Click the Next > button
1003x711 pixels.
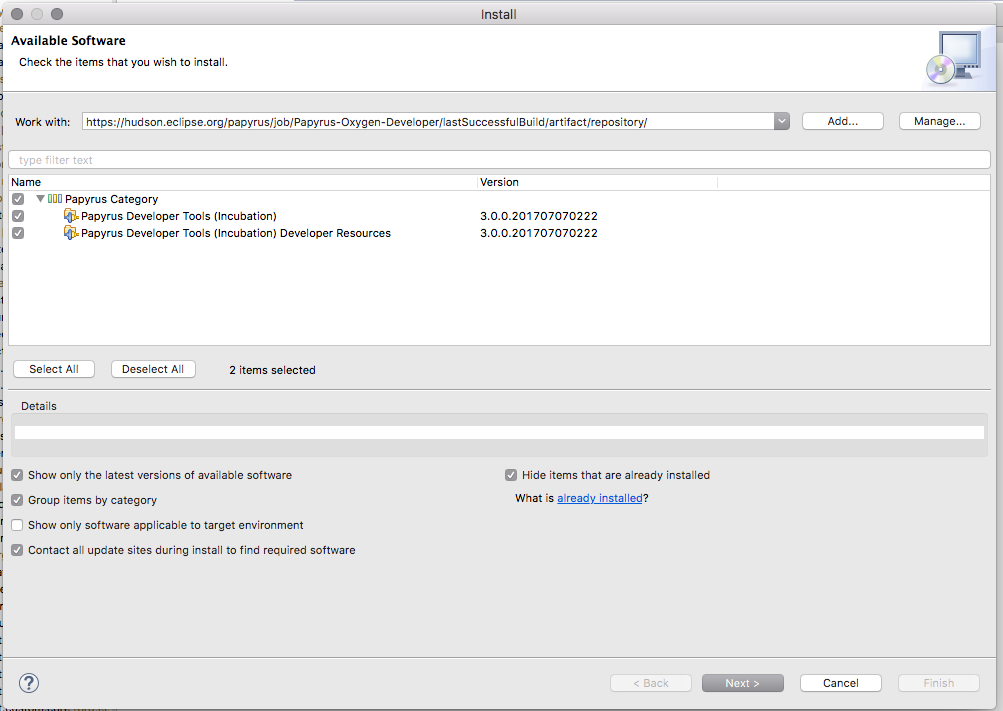click(x=742, y=683)
